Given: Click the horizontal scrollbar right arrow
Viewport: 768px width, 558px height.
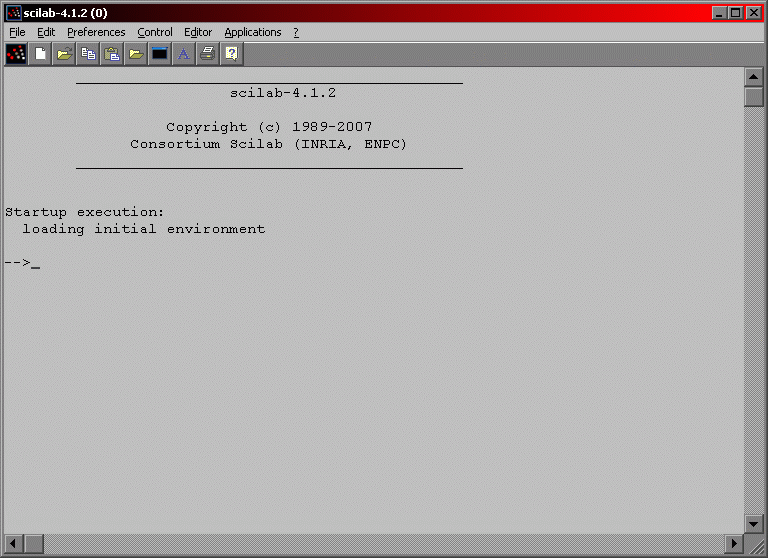Looking at the screenshot, I should [x=734, y=543].
